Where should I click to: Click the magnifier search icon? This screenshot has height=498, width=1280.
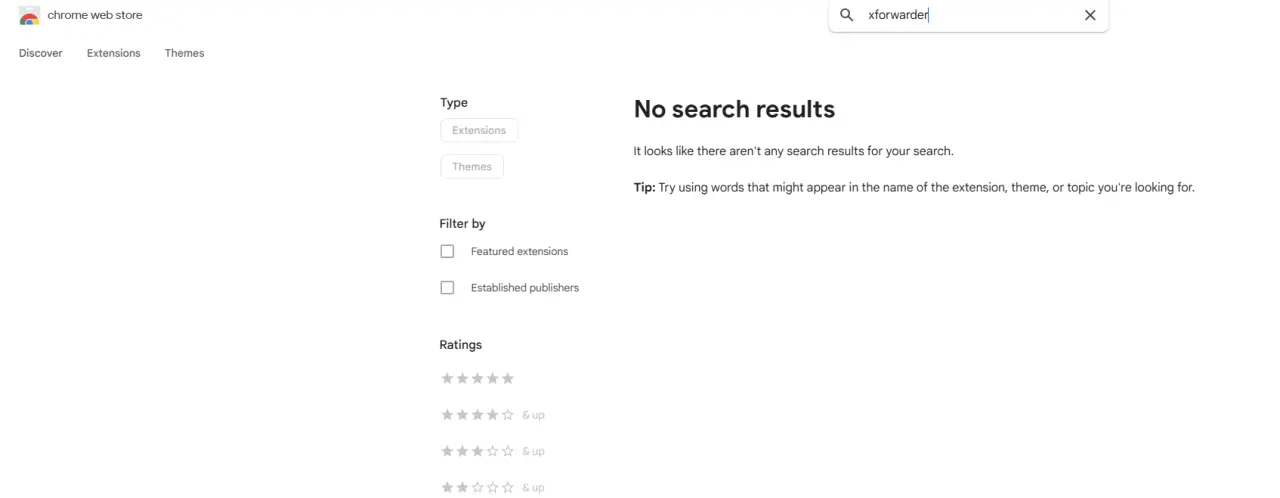click(847, 15)
